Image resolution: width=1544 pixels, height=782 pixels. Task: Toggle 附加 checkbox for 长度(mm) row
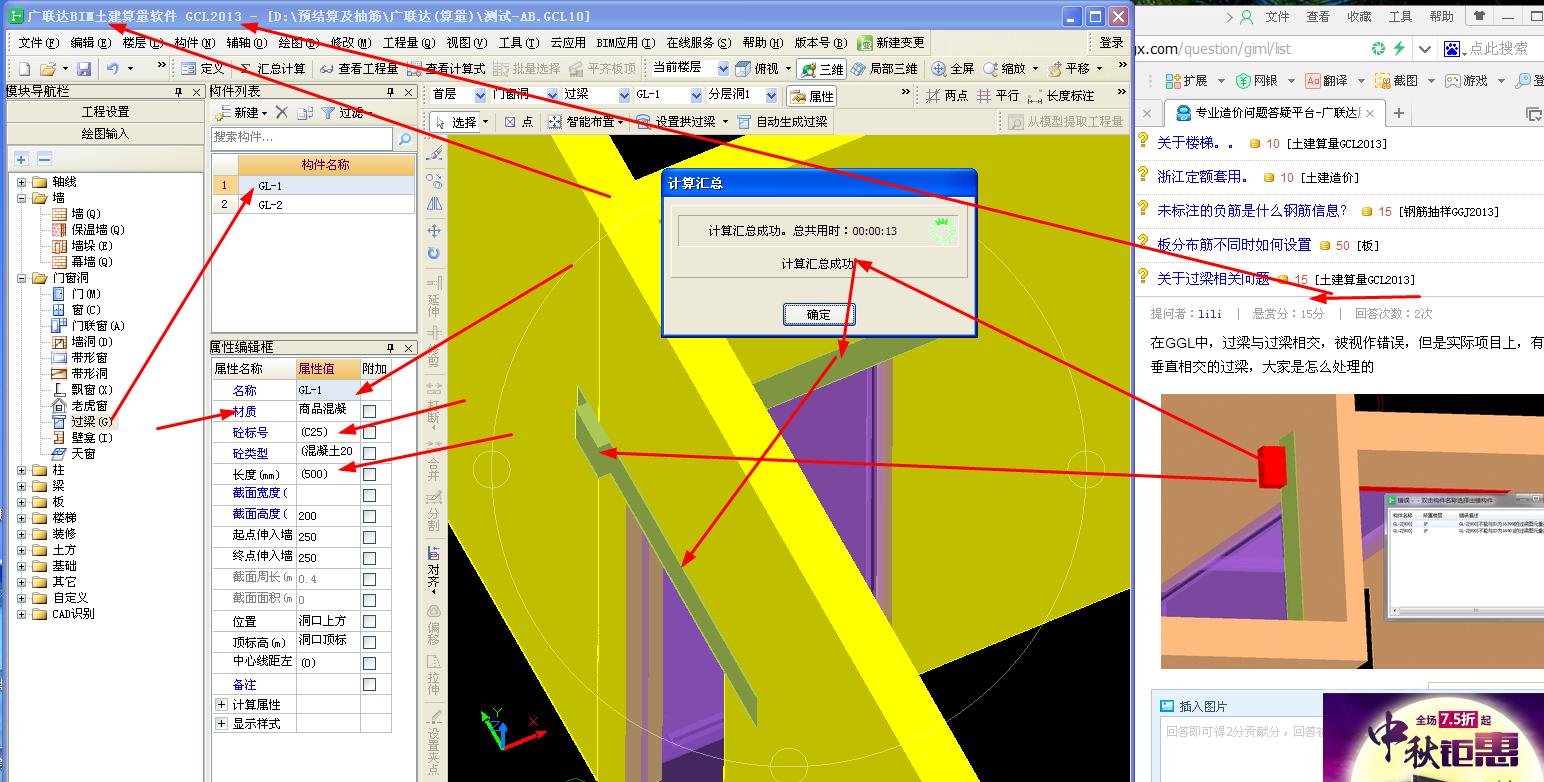coord(370,474)
